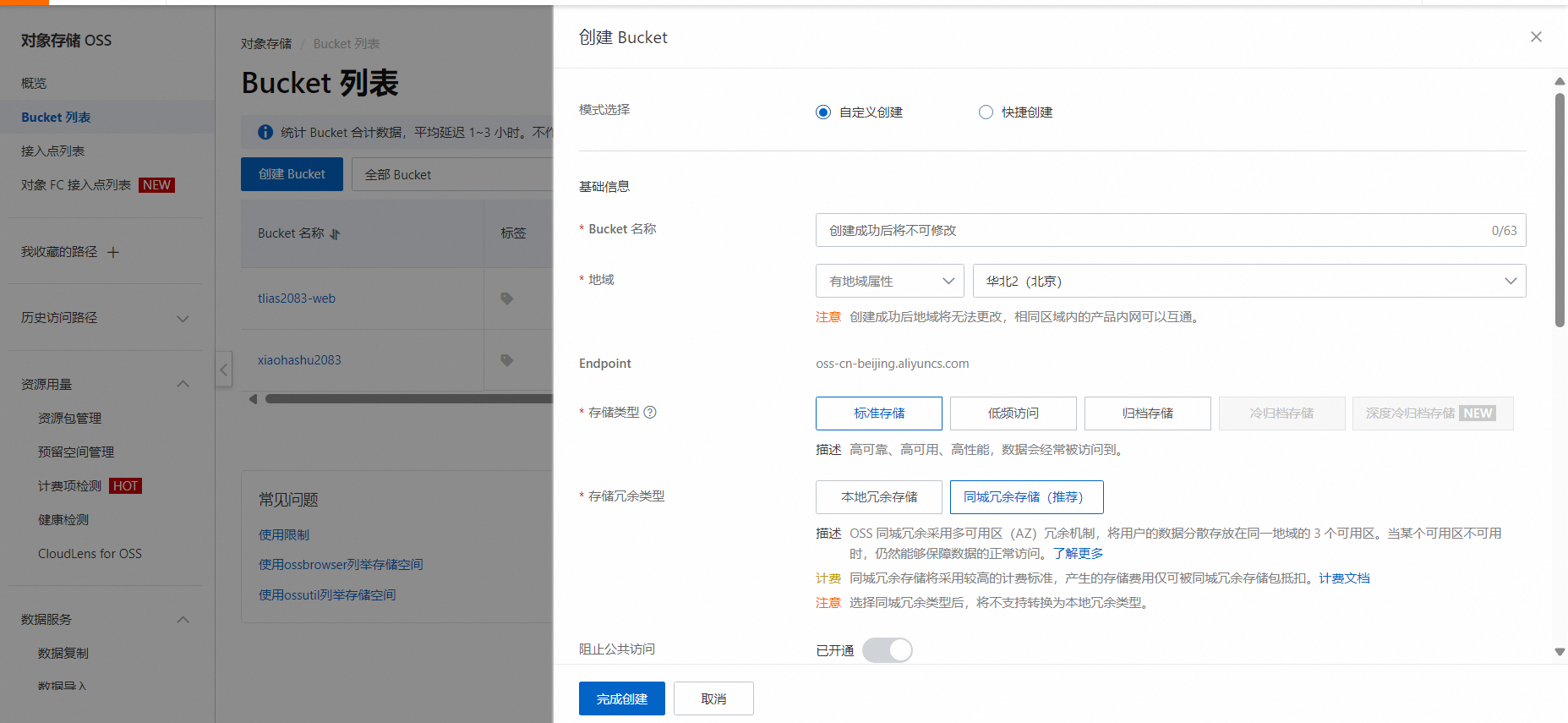Image resolution: width=1568 pixels, height=723 pixels.
Task: Collapse the sidebar with the arrow handle
Action: (x=223, y=369)
